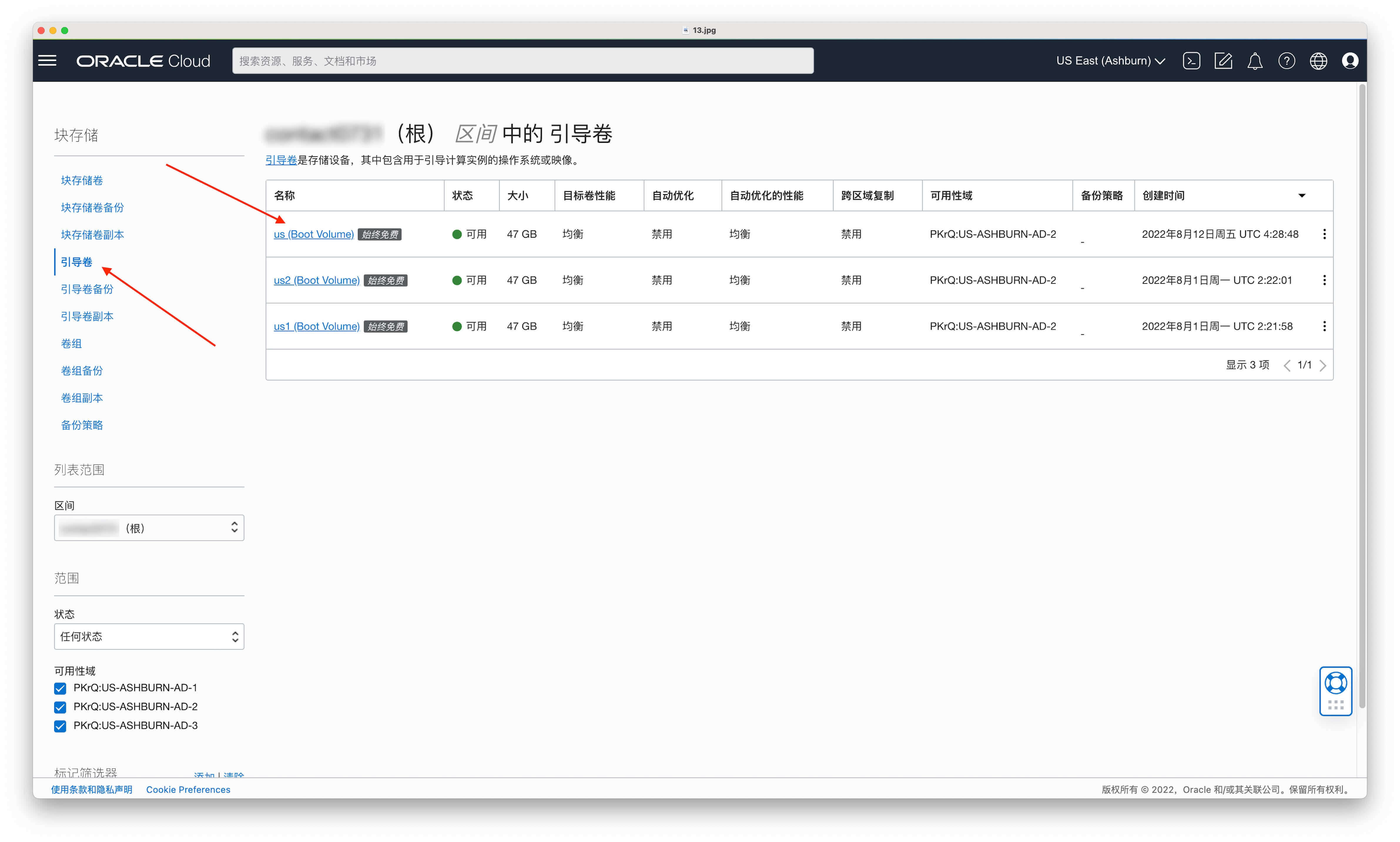This screenshot has width=1400, height=842.
Task: Open actions menu for us1 (Boot Volume) row
Action: 1324,326
